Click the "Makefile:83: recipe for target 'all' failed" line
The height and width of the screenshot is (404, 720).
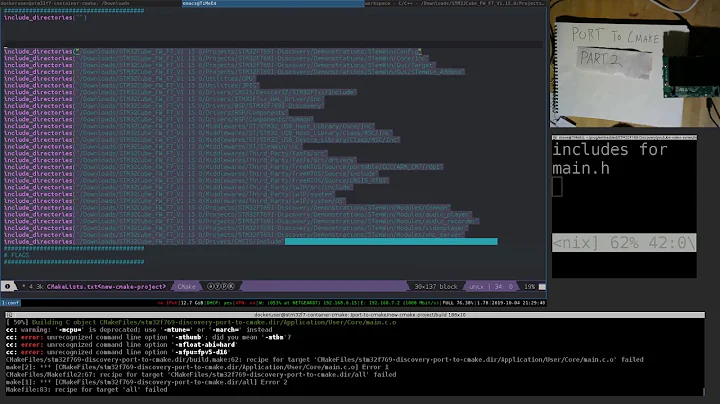click(x=86, y=390)
